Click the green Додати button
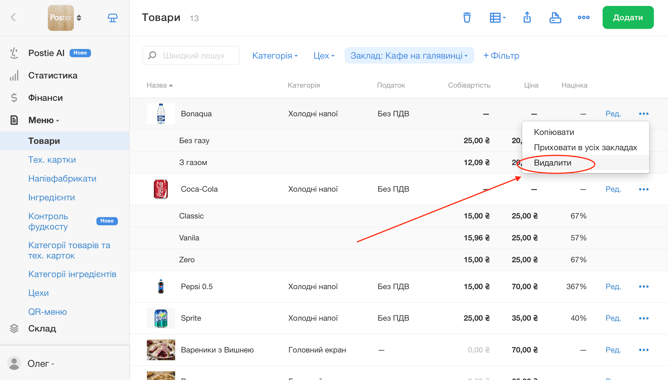Image resolution: width=670 pixels, height=380 pixels. point(628,18)
